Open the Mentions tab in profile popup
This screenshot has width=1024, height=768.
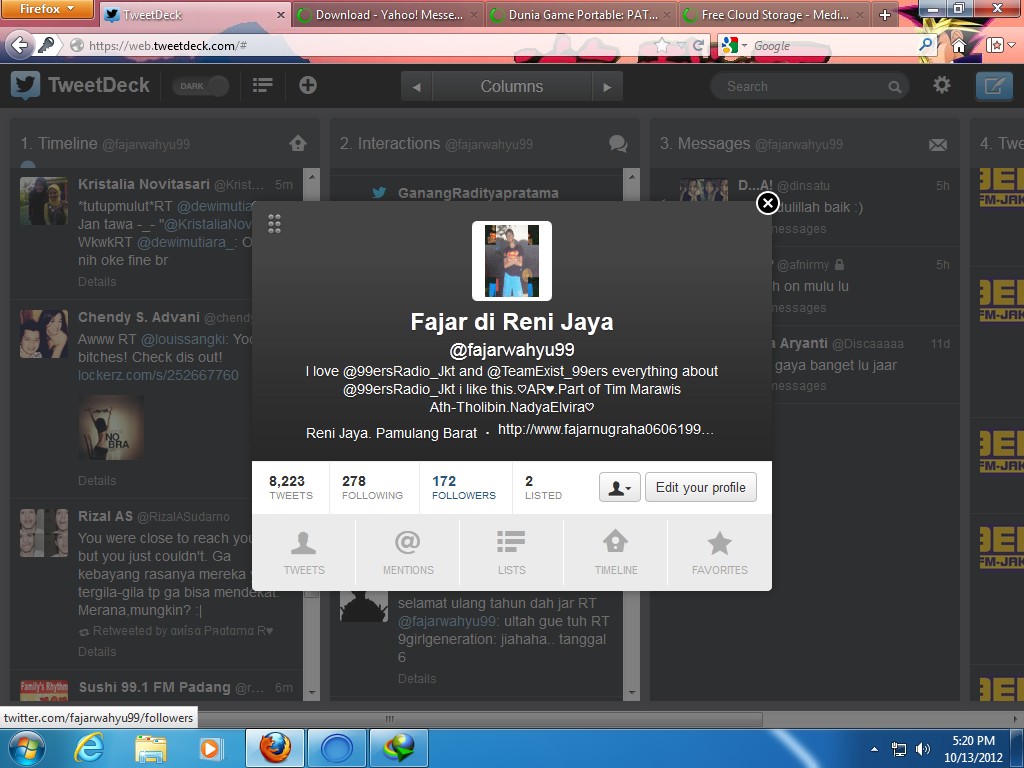(x=408, y=552)
